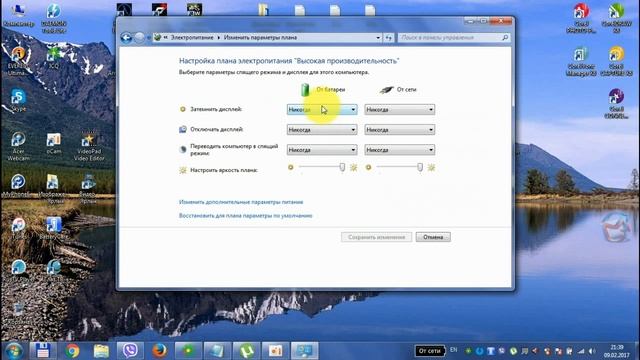Open the iTunes desktop shortcut
The width and height of the screenshot is (640, 360).
[x=18, y=228]
